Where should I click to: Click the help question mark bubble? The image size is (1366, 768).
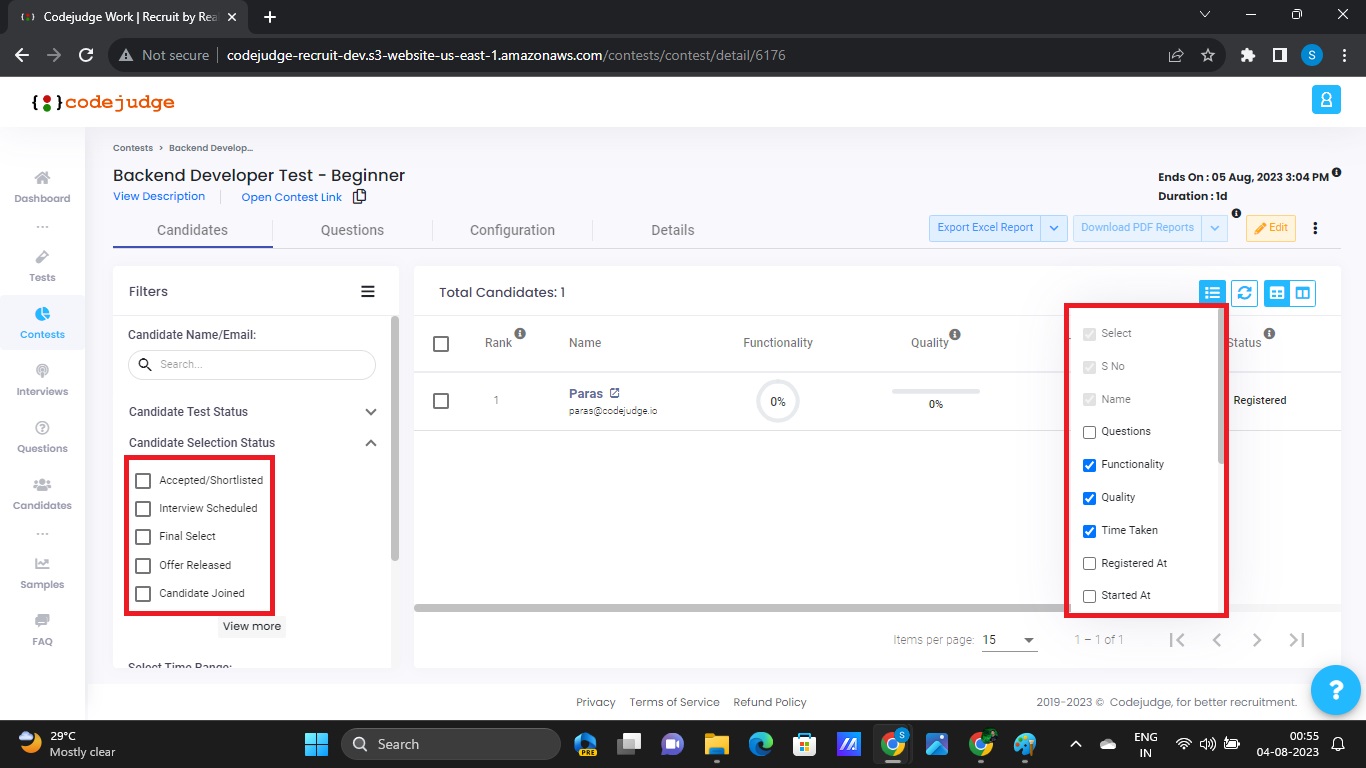click(1335, 689)
